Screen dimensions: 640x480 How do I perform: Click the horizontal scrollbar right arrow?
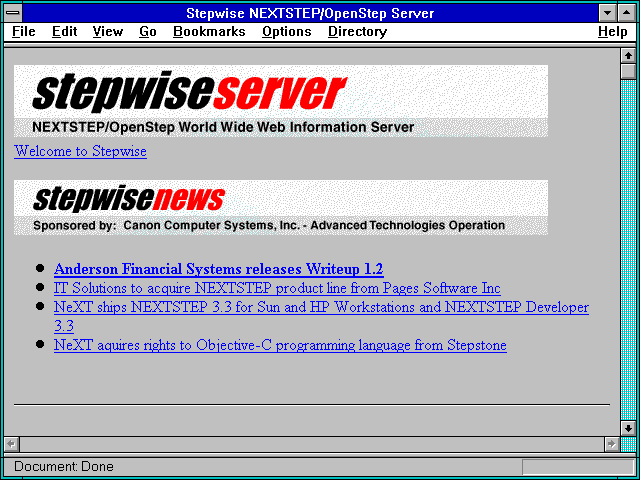point(611,444)
